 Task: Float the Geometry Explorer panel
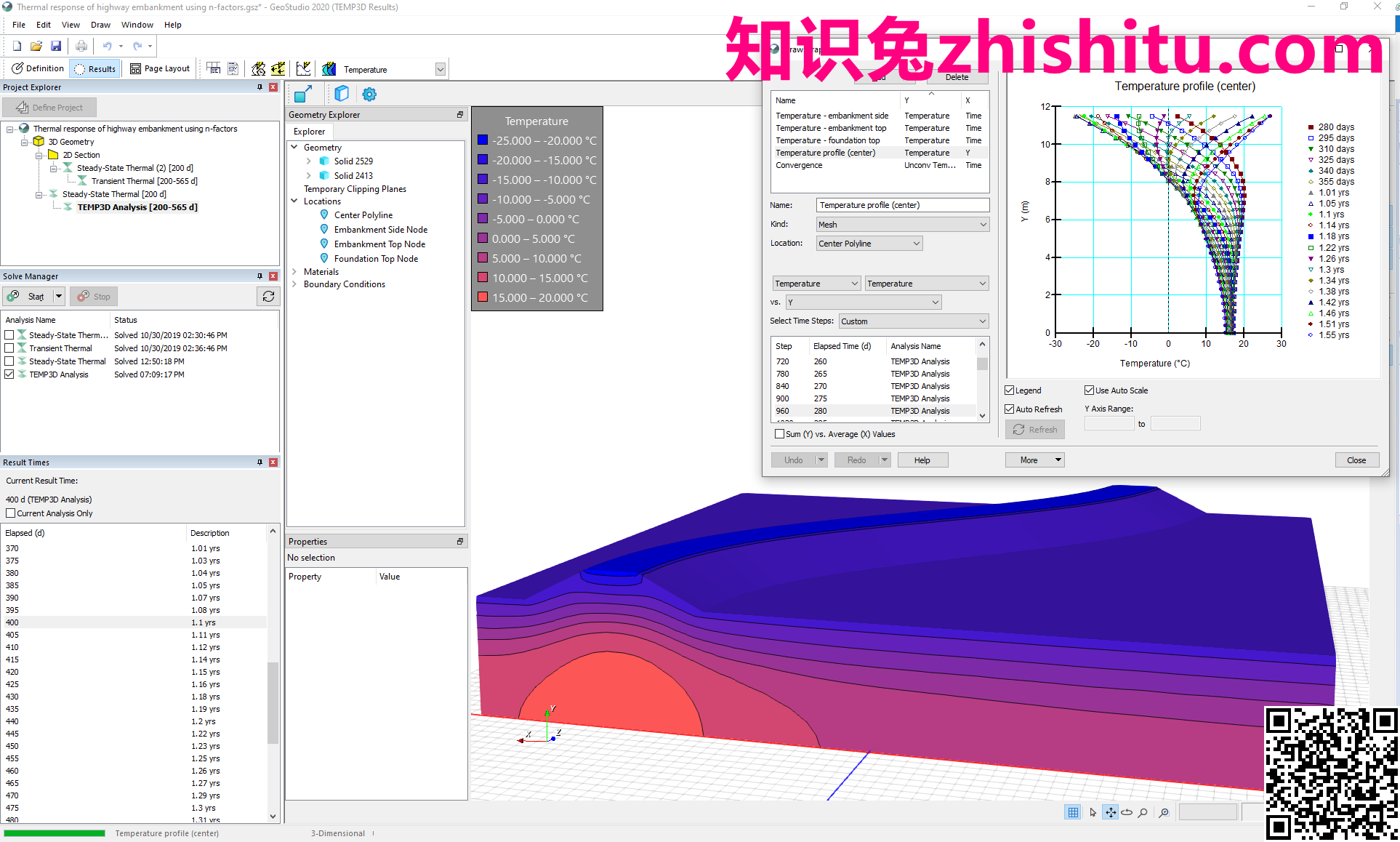coord(460,115)
